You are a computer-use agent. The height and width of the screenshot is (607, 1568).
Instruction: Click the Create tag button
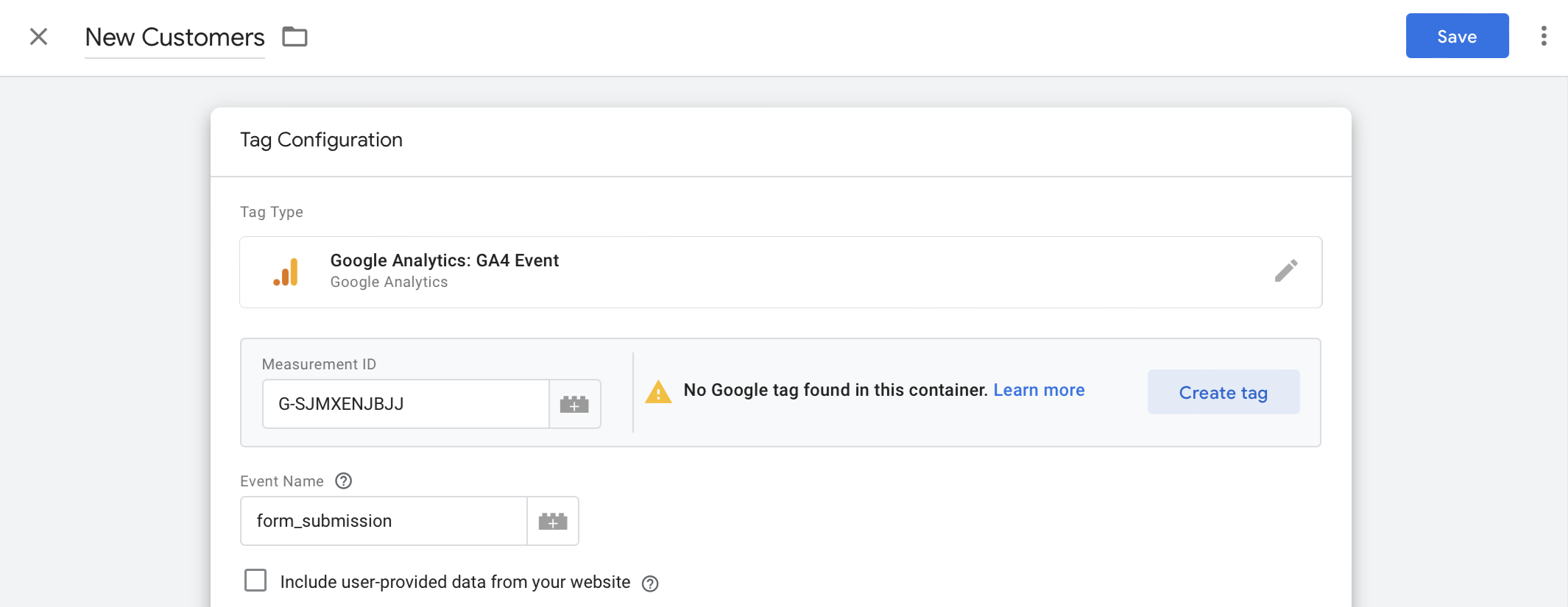coord(1223,392)
